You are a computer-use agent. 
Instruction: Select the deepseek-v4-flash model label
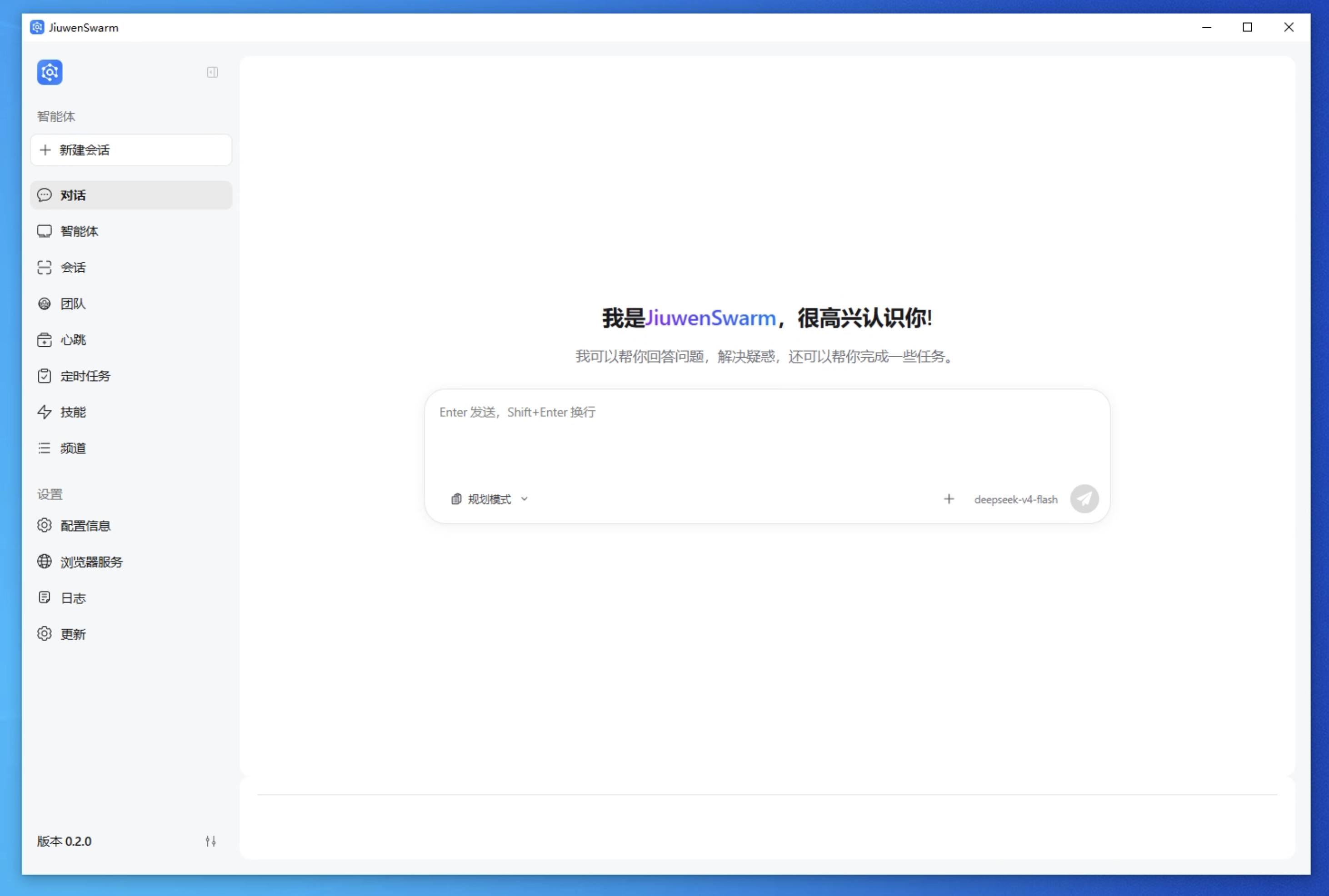(1016, 499)
